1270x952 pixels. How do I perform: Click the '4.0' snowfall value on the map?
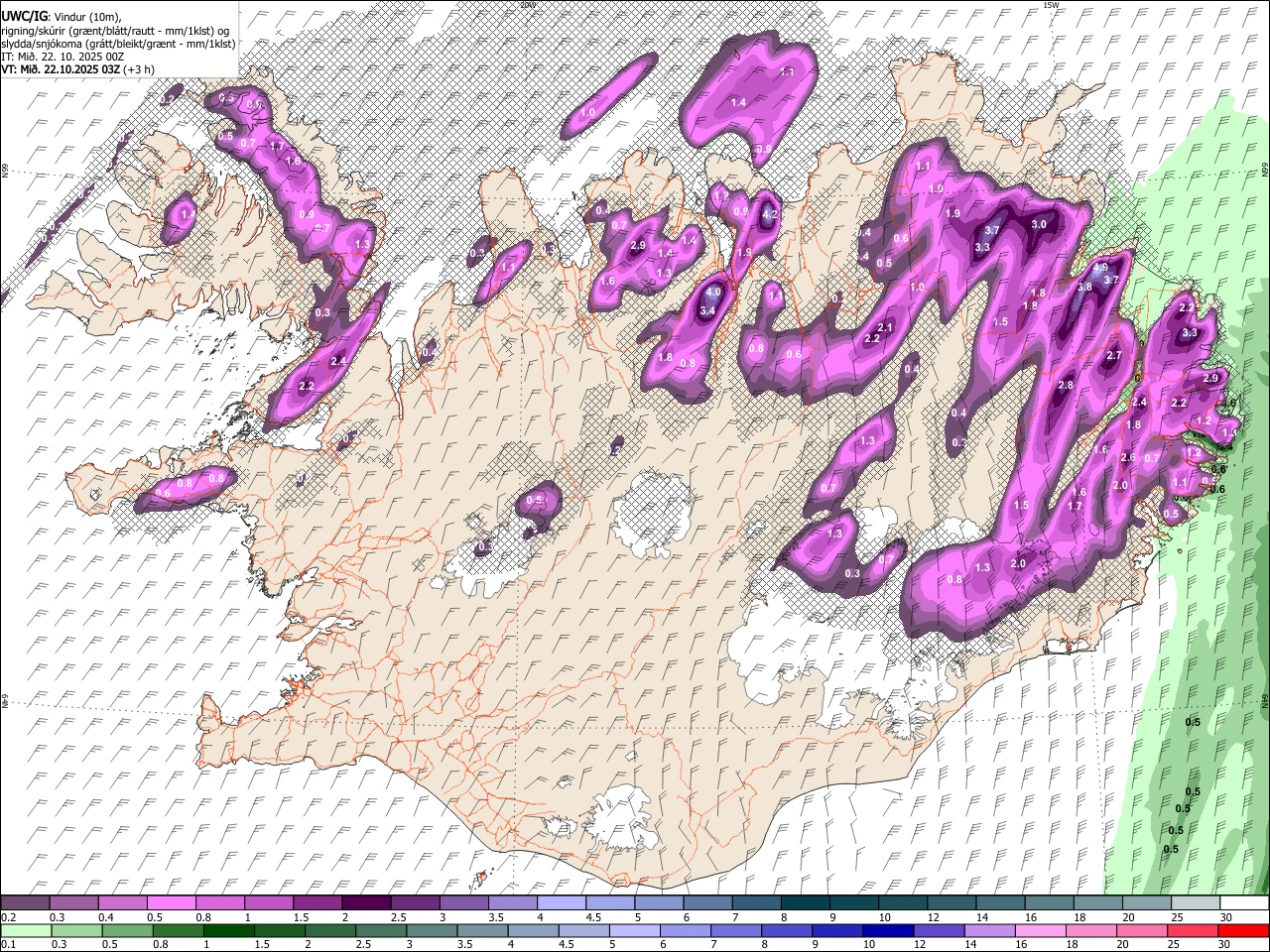click(712, 293)
